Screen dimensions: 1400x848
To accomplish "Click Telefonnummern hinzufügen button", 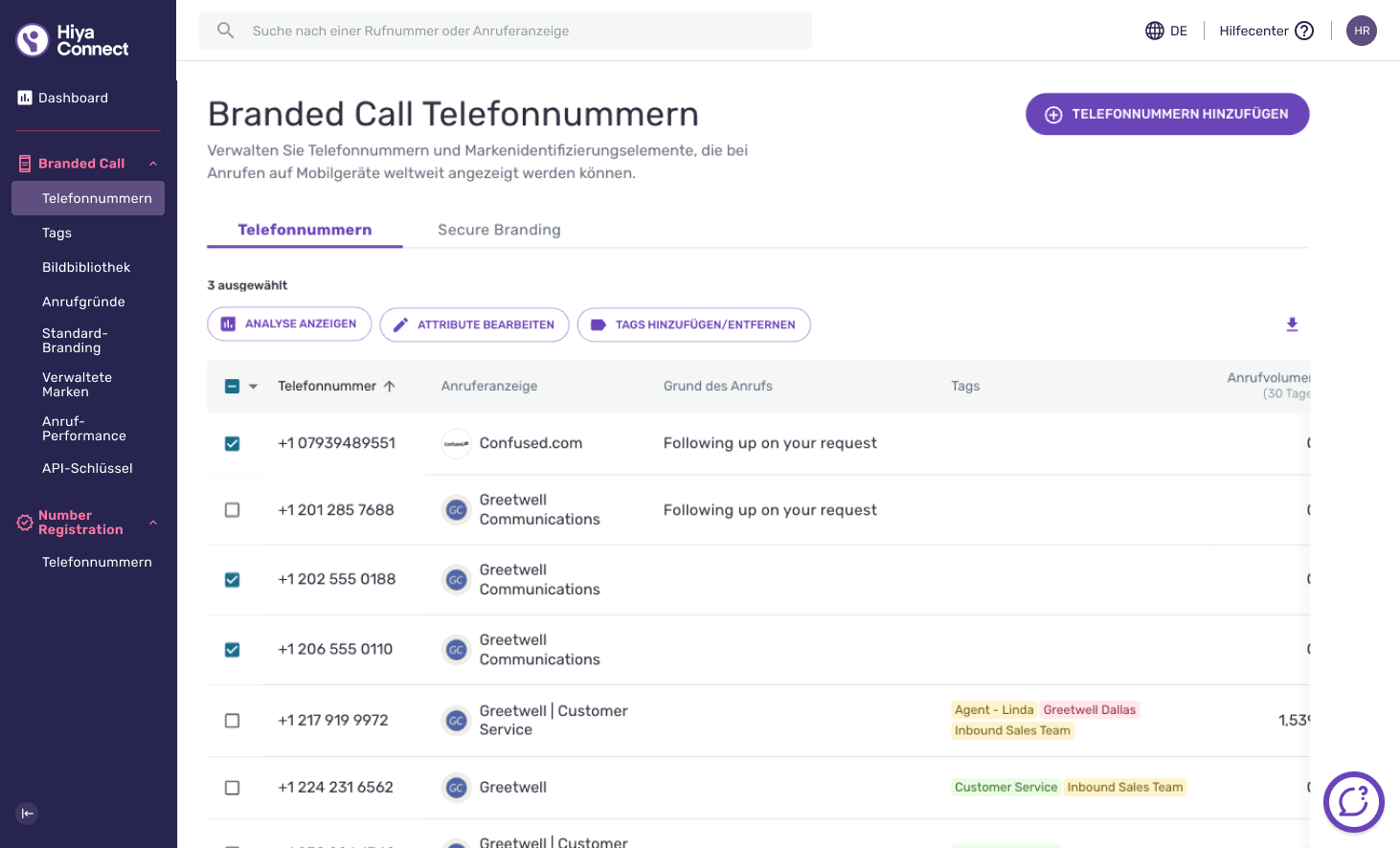I will [1167, 114].
